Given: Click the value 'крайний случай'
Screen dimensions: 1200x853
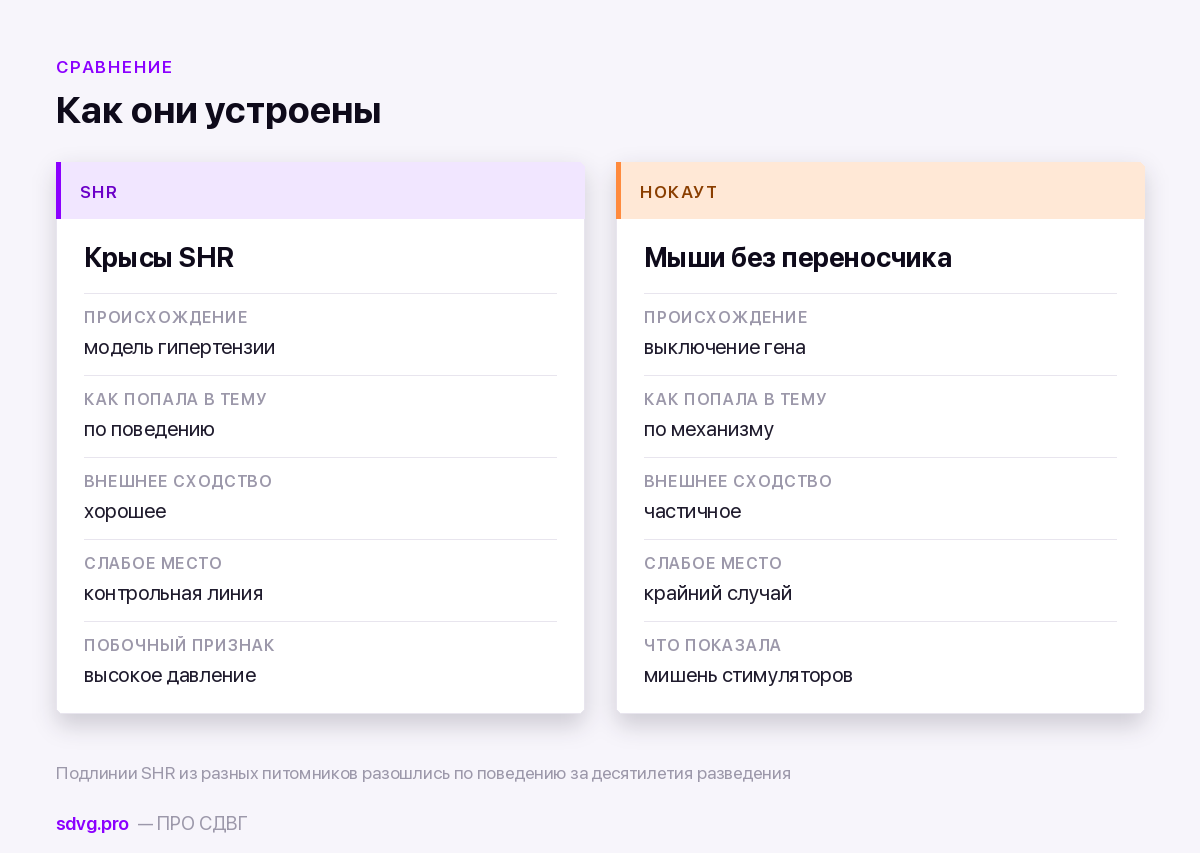Looking at the screenshot, I should [718, 594].
